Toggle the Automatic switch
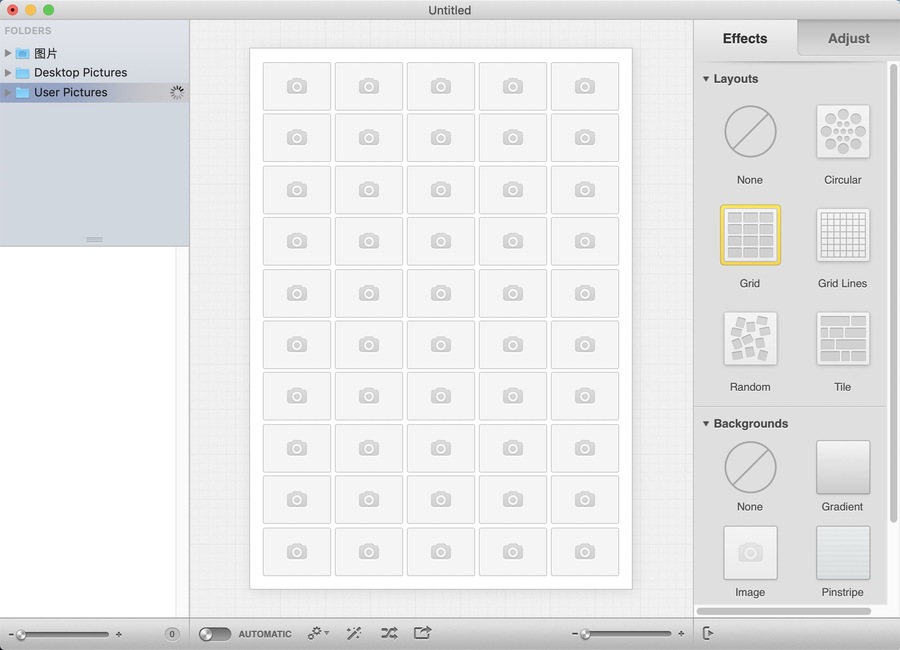Image resolution: width=900 pixels, height=650 pixels. pos(215,634)
